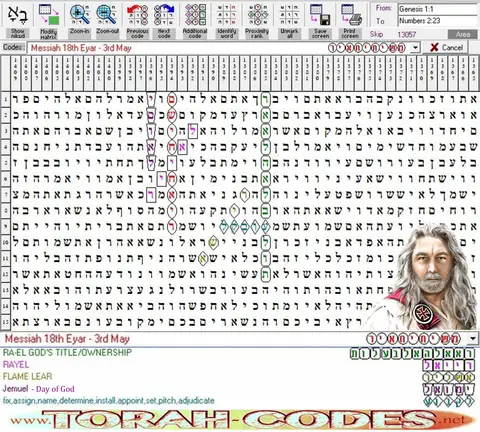Go to the Next code
Image resolution: width=480 pixels, height=432 pixels.
(164, 21)
